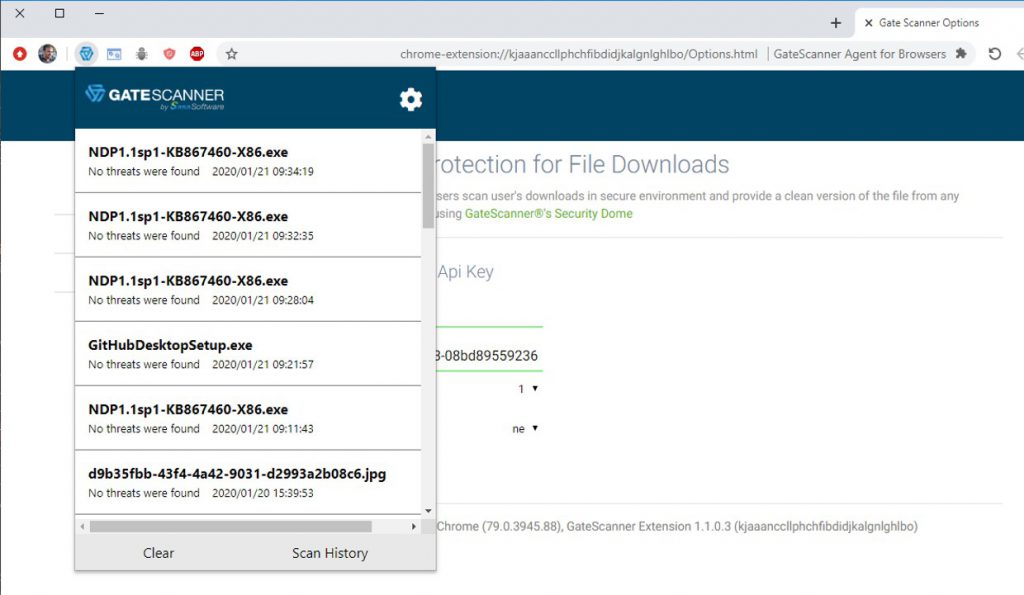Click the Clear button
Image resolution: width=1024 pixels, height=595 pixels.
click(x=159, y=553)
